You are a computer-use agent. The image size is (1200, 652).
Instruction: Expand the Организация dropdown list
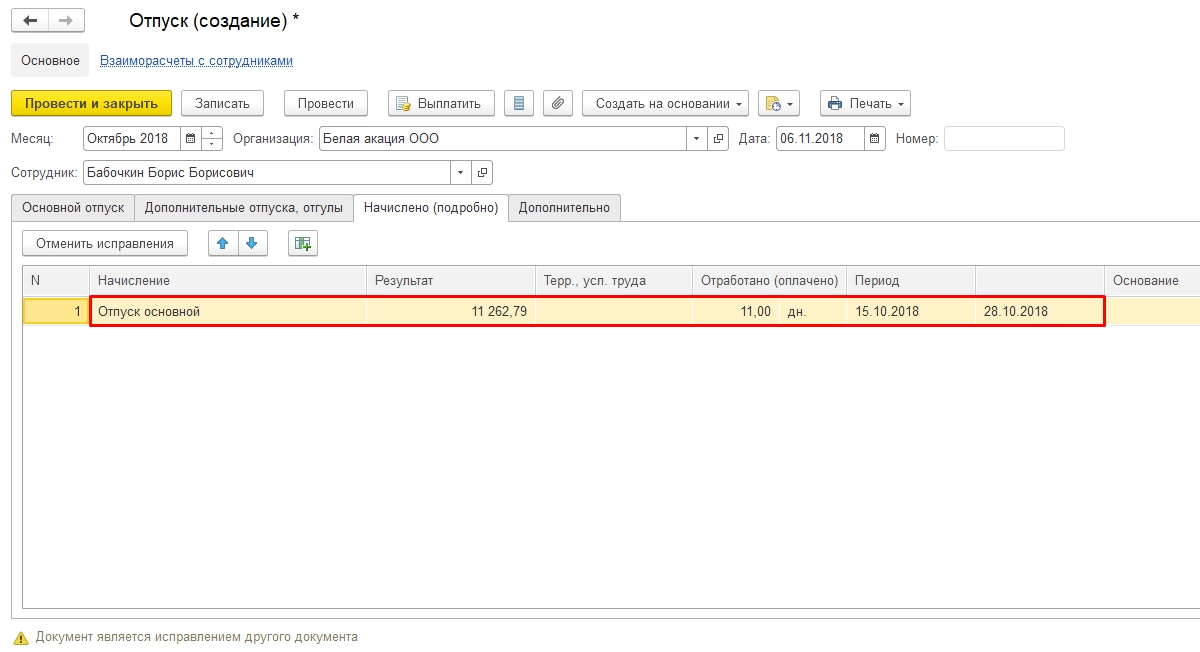coord(697,139)
